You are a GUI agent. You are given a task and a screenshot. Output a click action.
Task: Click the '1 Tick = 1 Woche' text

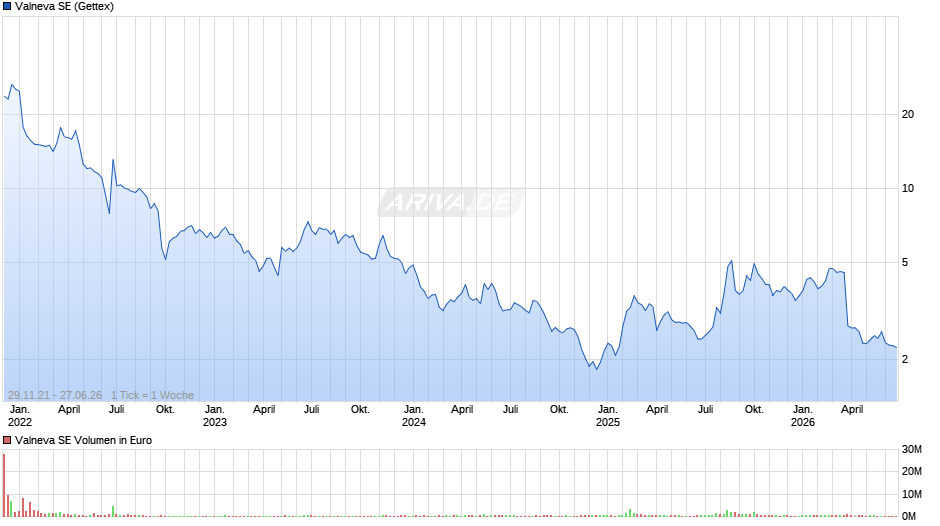tap(152, 395)
